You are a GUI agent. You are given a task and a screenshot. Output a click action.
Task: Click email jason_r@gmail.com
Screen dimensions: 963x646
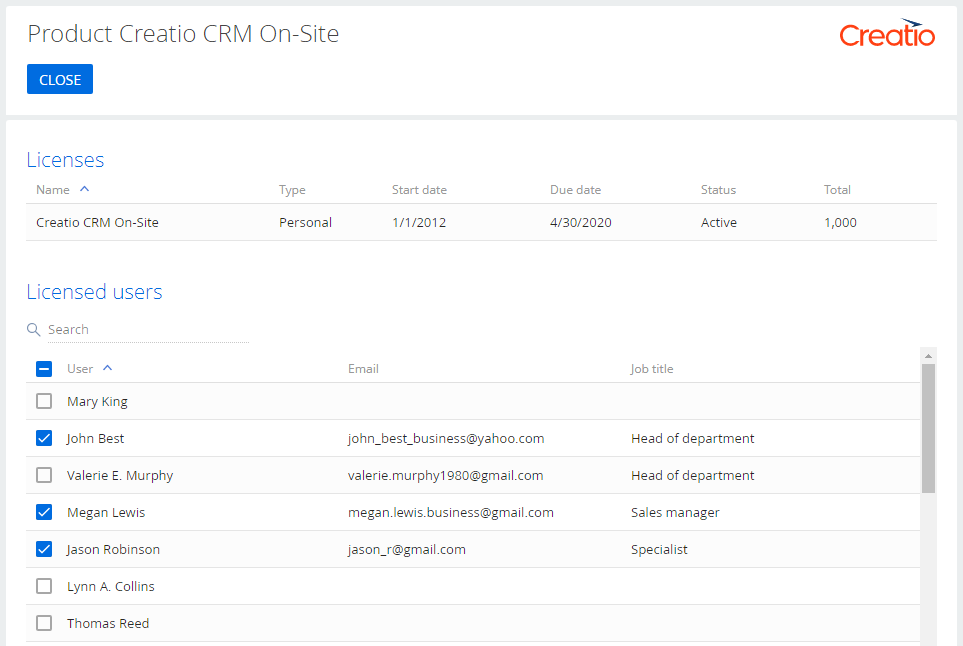click(x=407, y=549)
